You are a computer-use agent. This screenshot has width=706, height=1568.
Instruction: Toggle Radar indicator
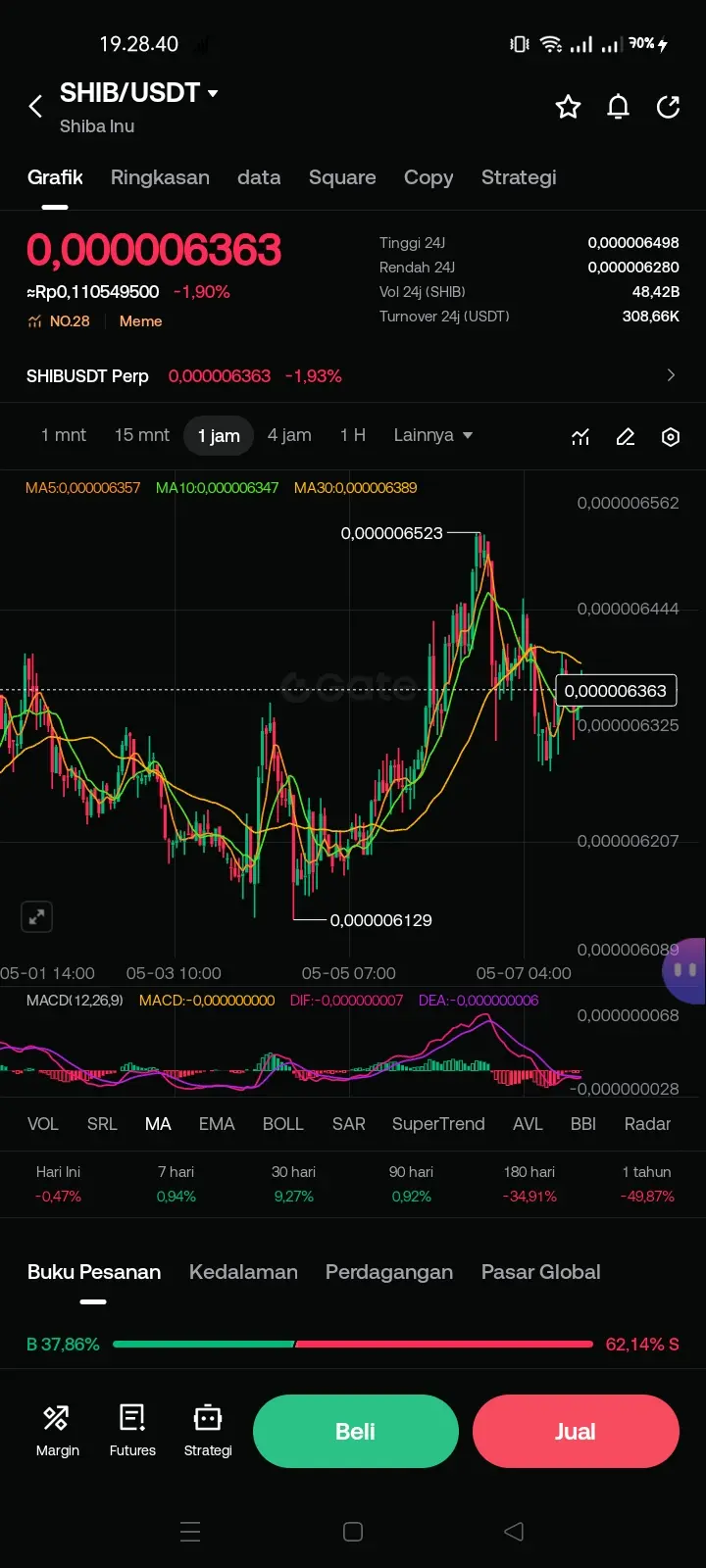(647, 1124)
